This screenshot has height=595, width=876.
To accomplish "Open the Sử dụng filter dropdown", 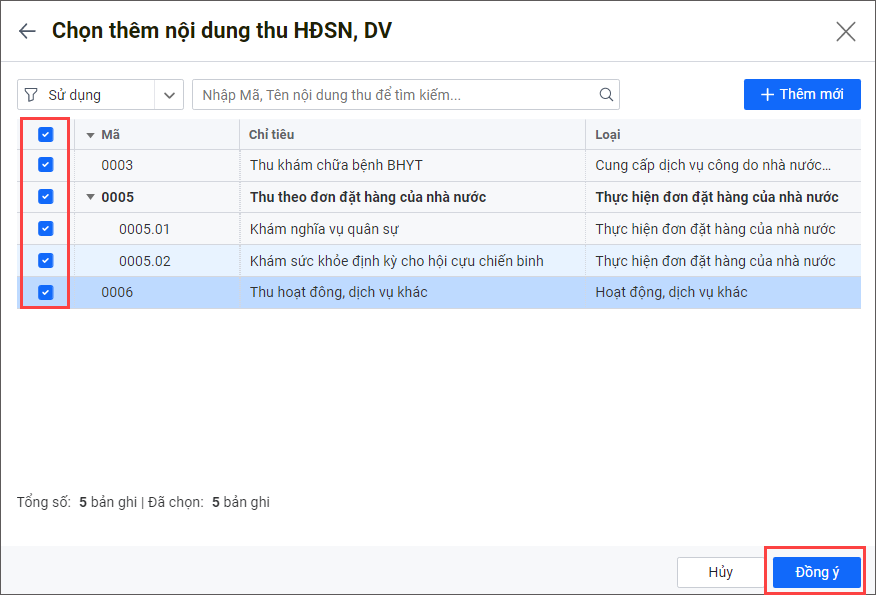I will point(169,95).
